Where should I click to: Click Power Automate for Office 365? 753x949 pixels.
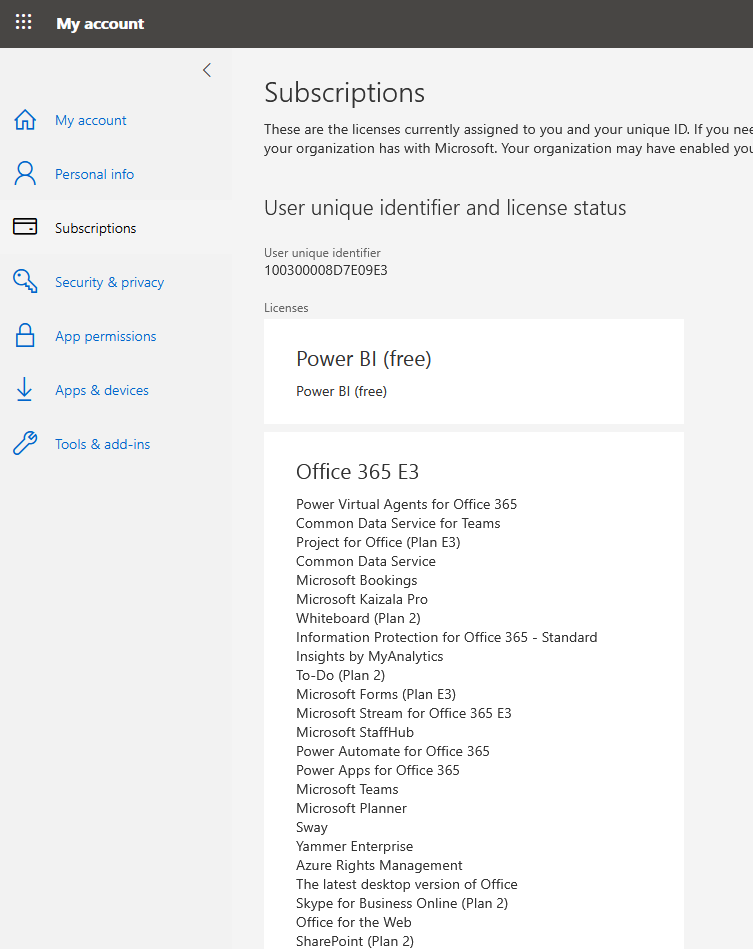(393, 751)
